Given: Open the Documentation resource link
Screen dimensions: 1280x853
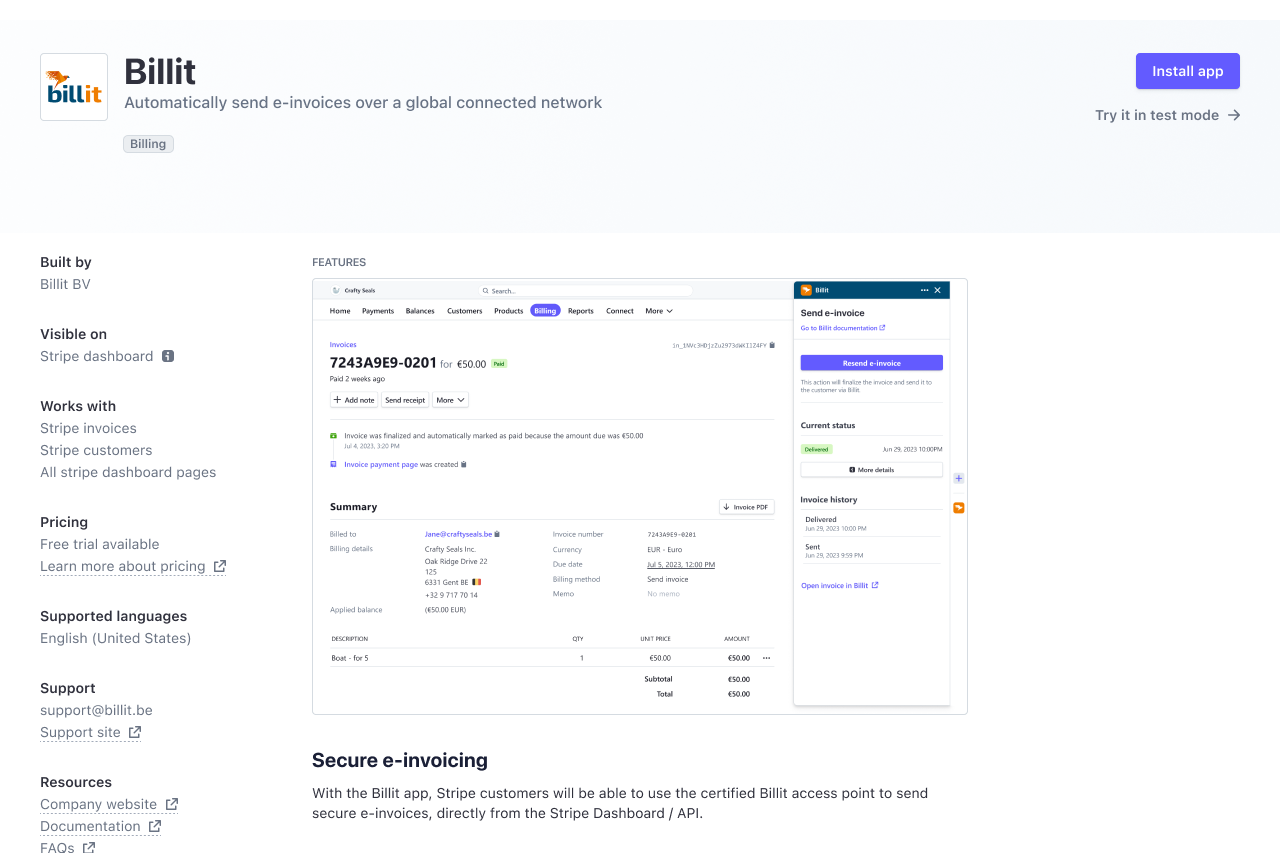Looking at the screenshot, I should [90, 826].
